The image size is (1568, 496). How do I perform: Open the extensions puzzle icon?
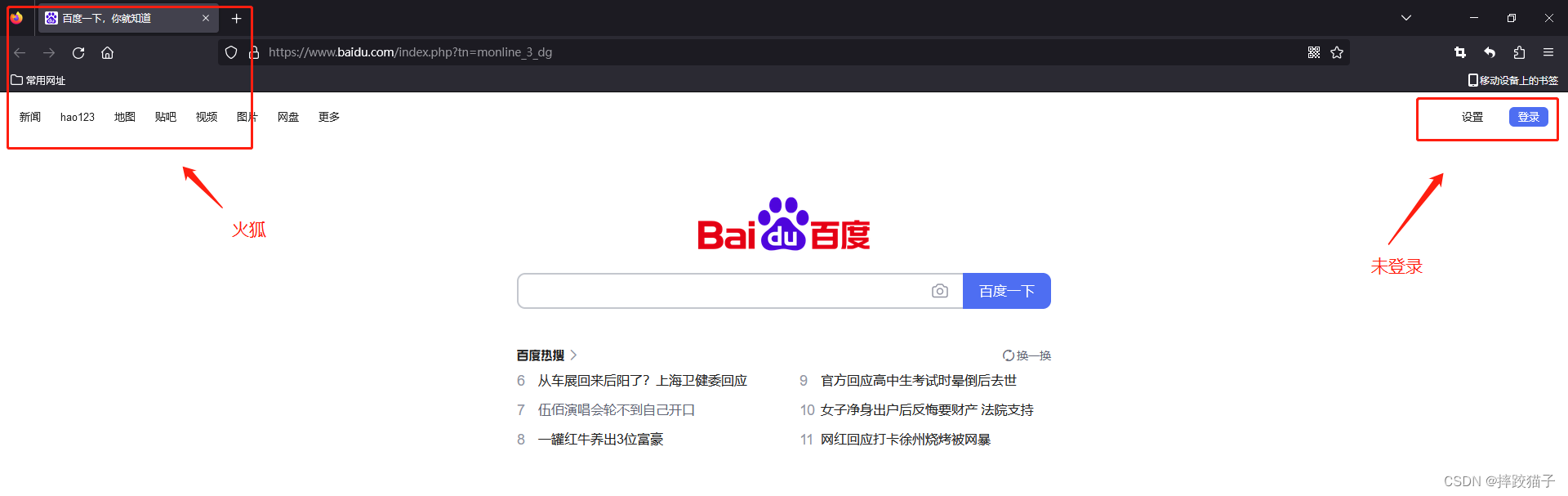1519,52
